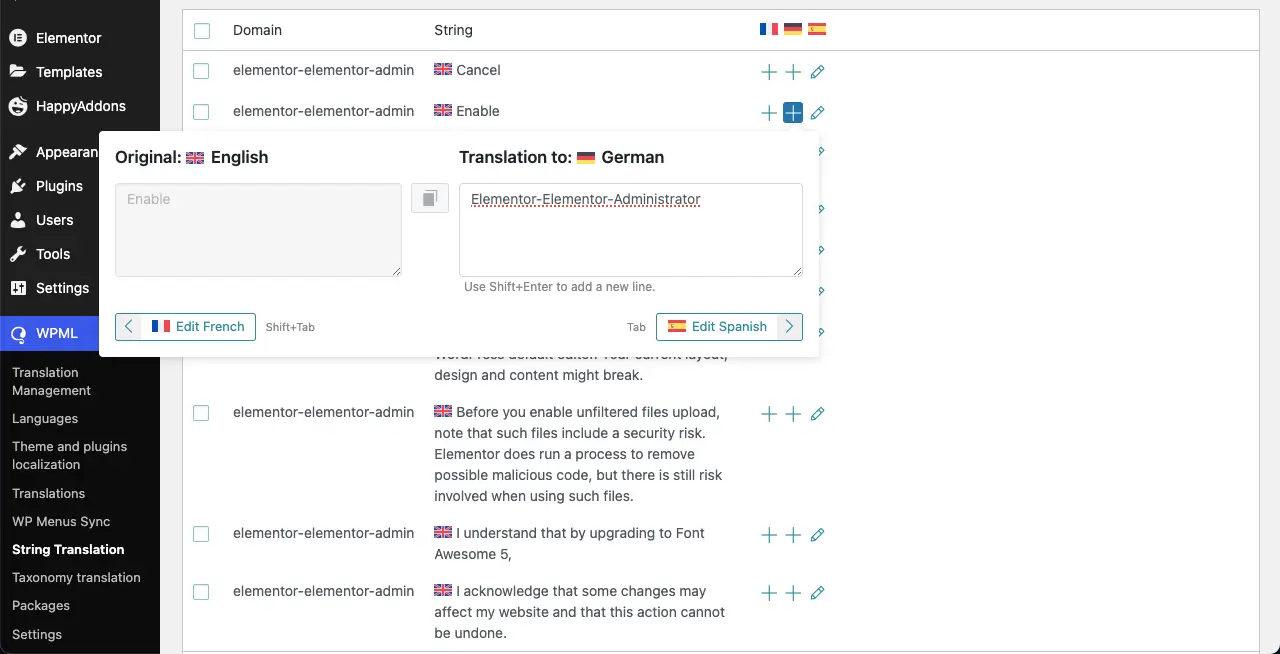The height and width of the screenshot is (654, 1280).
Task: Click the Templates folder icon
Action: pyautogui.click(x=17, y=72)
